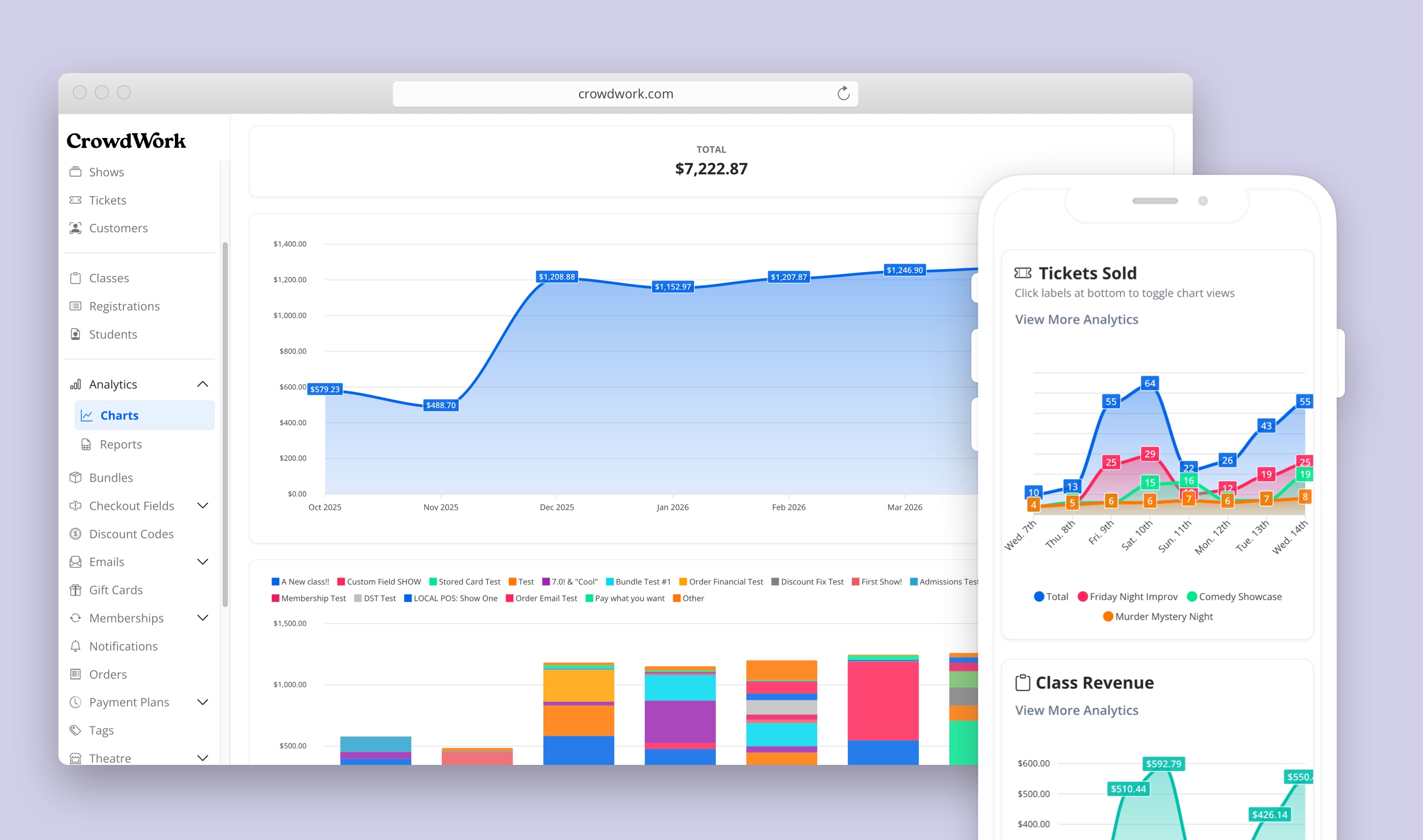Screen dimensions: 1423x840
Task: Click View More Analytics under Class Revenue
Action: pyautogui.click(x=1077, y=711)
